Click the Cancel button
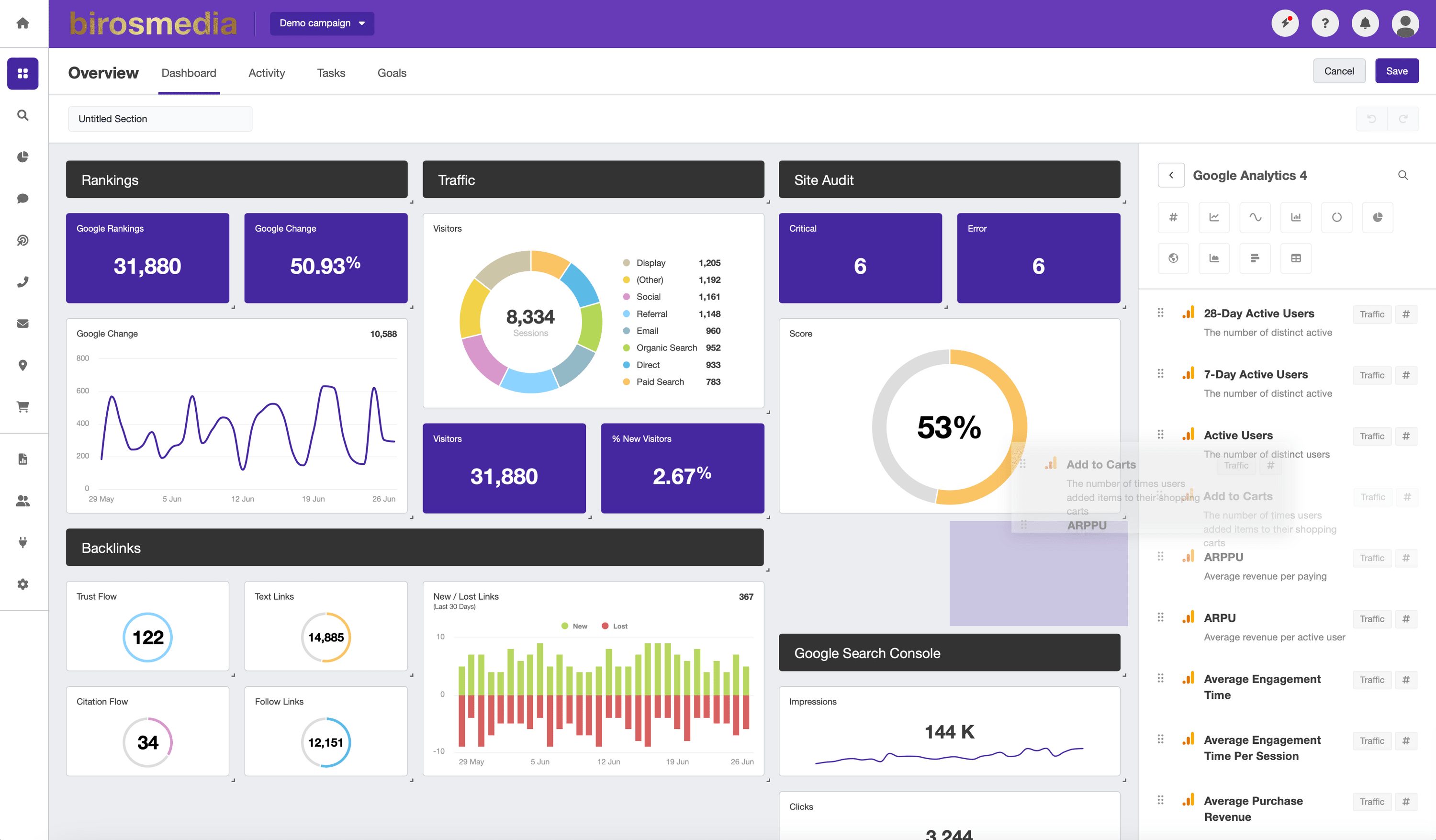 [1338, 71]
